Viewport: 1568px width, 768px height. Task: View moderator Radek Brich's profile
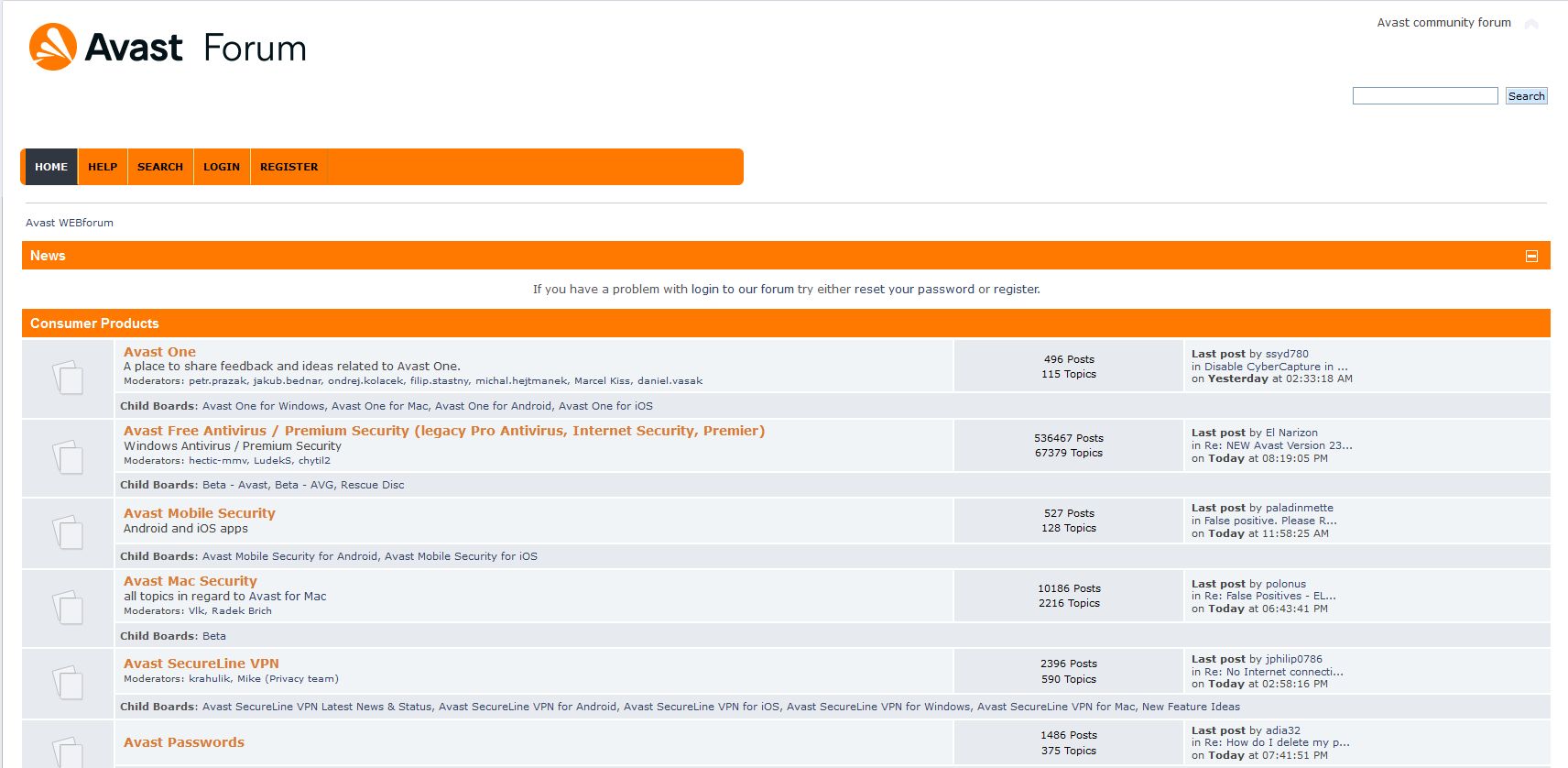click(242, 611)
